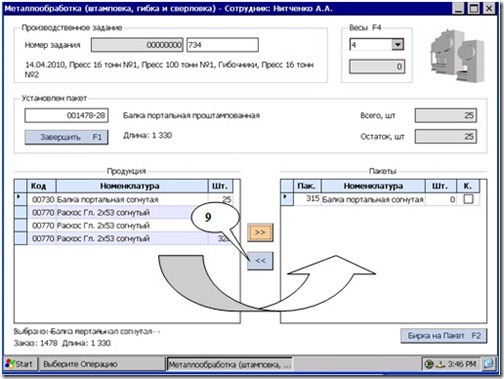Screen dimensions: 504x379
Task: Click the move-right >> transfer button
Action: point(260,232)
